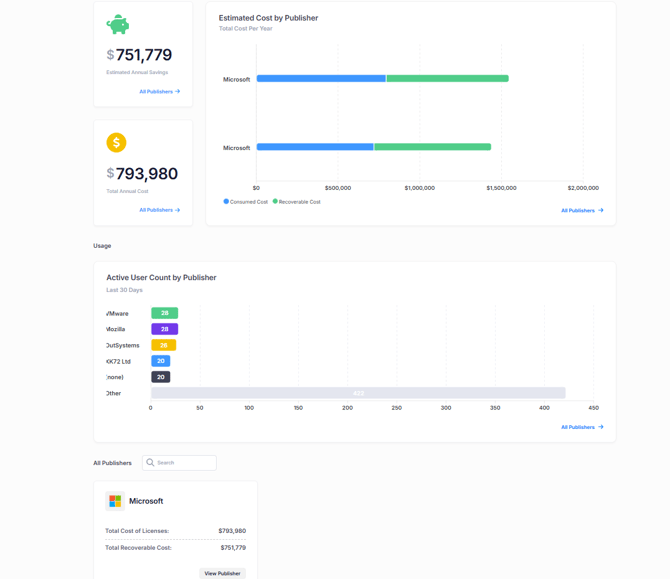670x579 pixels.
Task: Click the Active User Count by Publisher title
Action: coord(161,277)
